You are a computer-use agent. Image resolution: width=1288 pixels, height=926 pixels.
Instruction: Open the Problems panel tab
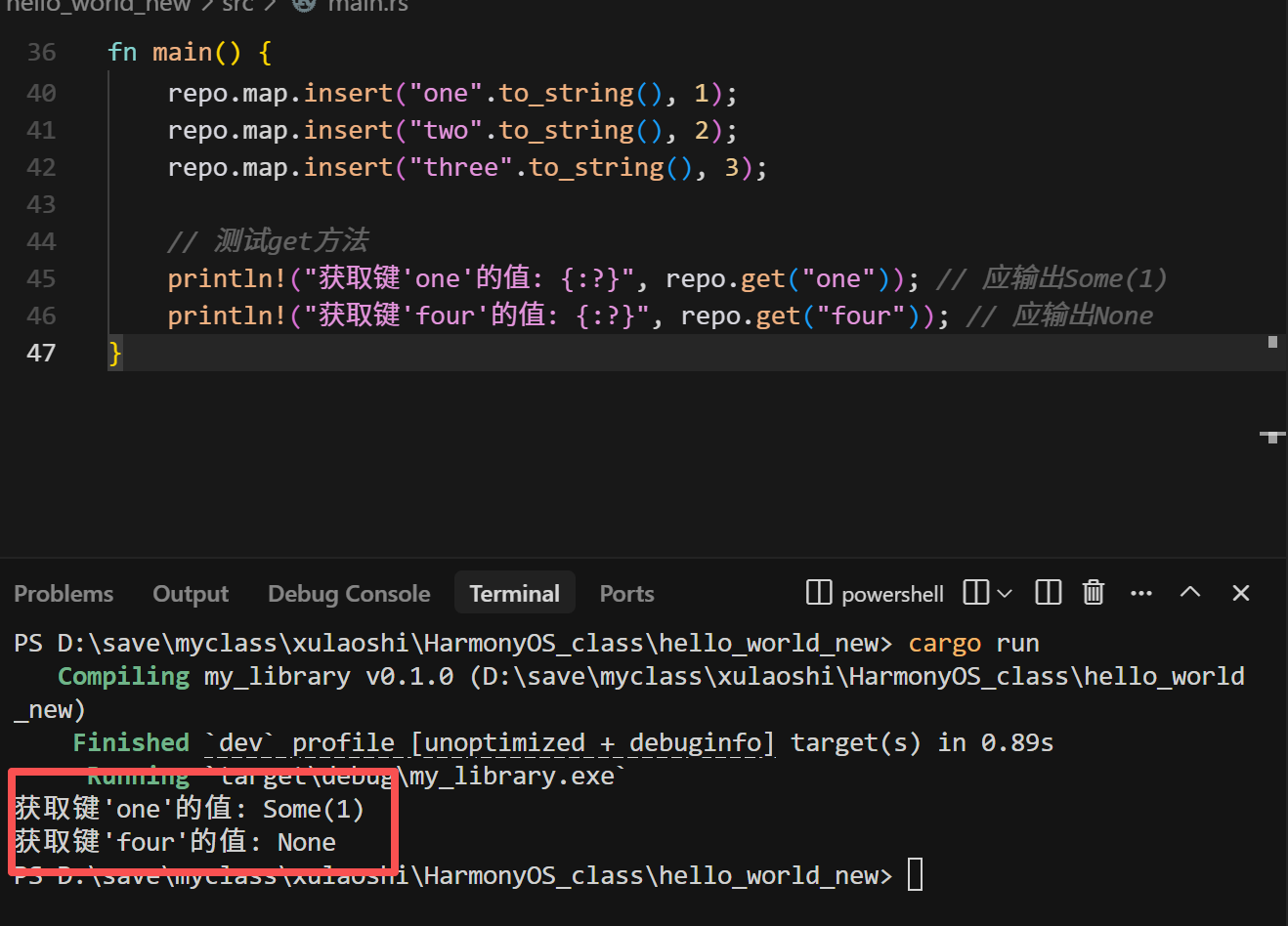click(x=64, y=594)
